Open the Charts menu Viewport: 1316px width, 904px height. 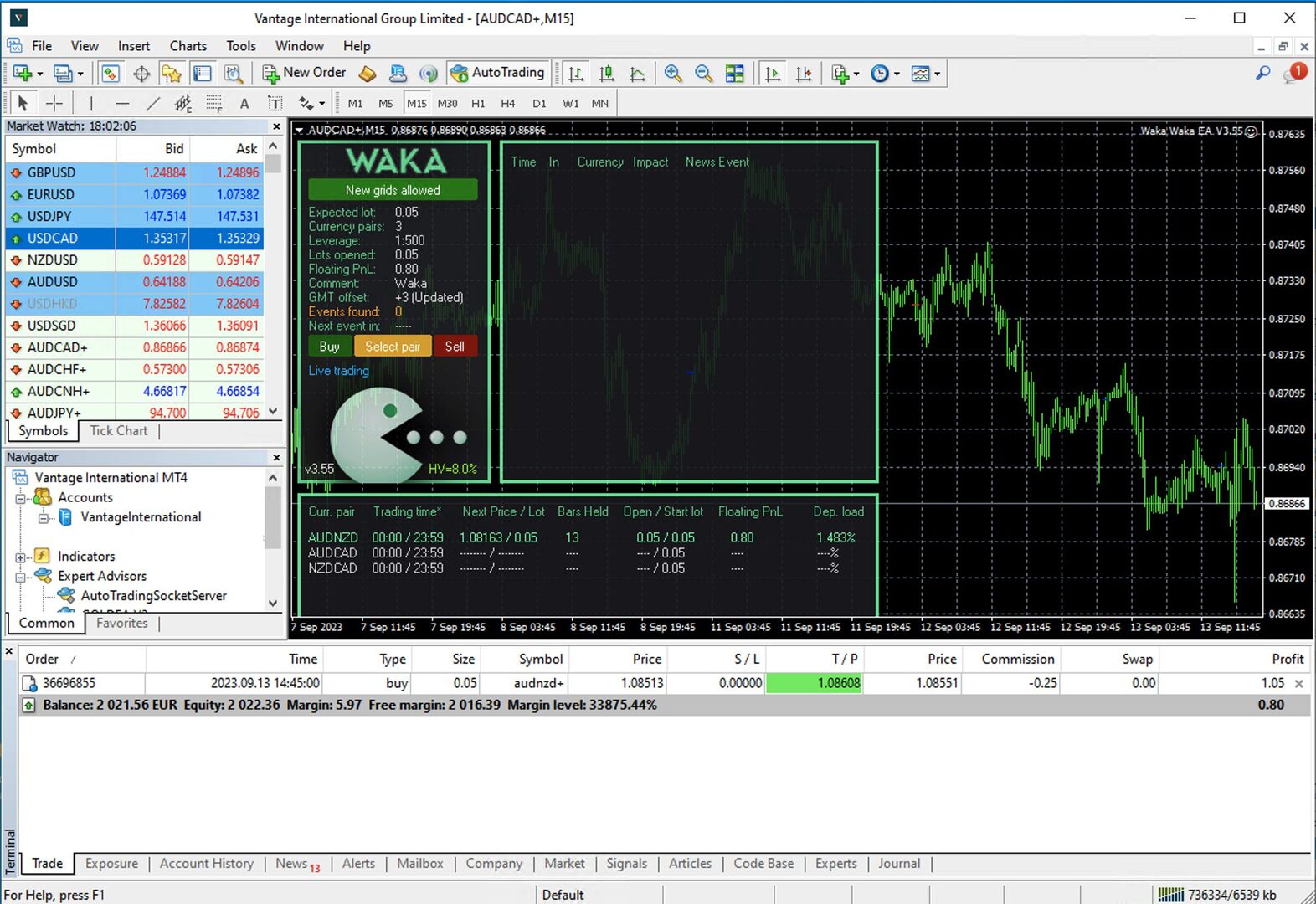pos(188,46)
